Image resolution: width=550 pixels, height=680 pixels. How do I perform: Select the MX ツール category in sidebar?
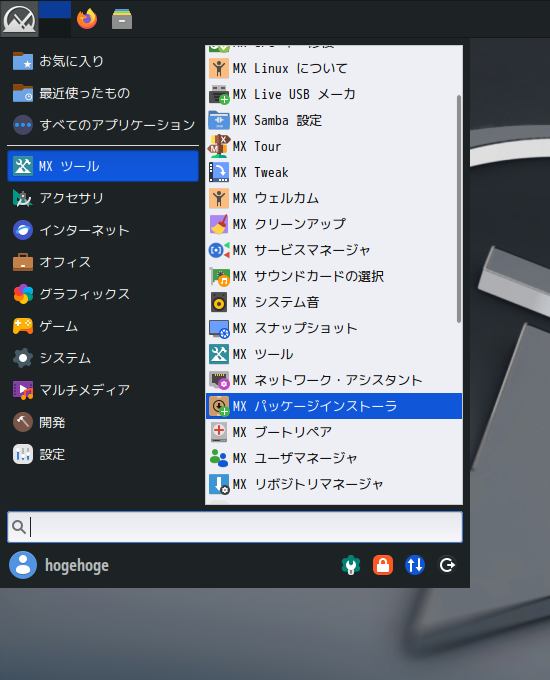(x=103, y=166)
